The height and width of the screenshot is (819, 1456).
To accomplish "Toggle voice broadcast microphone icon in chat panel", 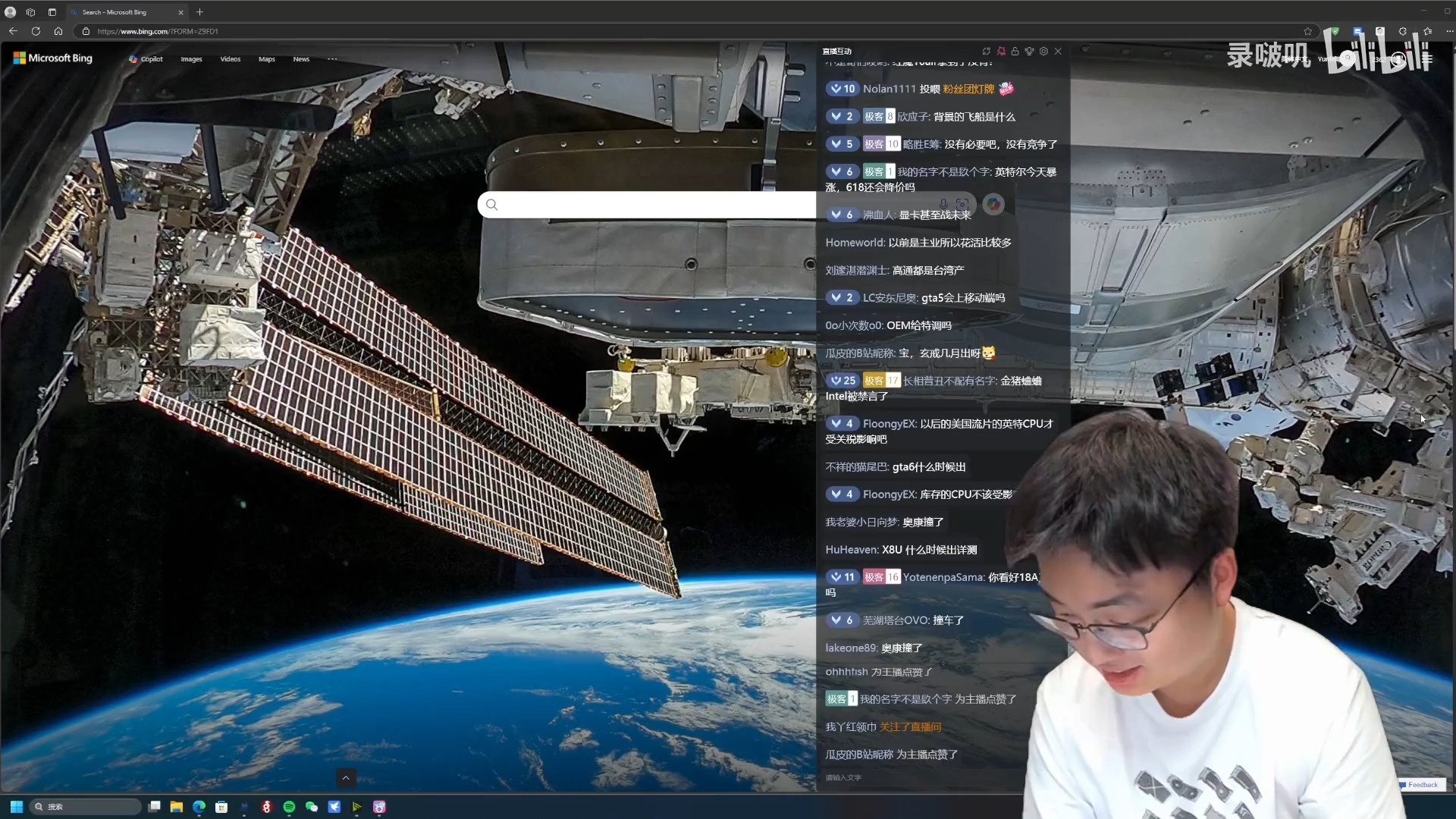I will click(x=1029, y=52).
